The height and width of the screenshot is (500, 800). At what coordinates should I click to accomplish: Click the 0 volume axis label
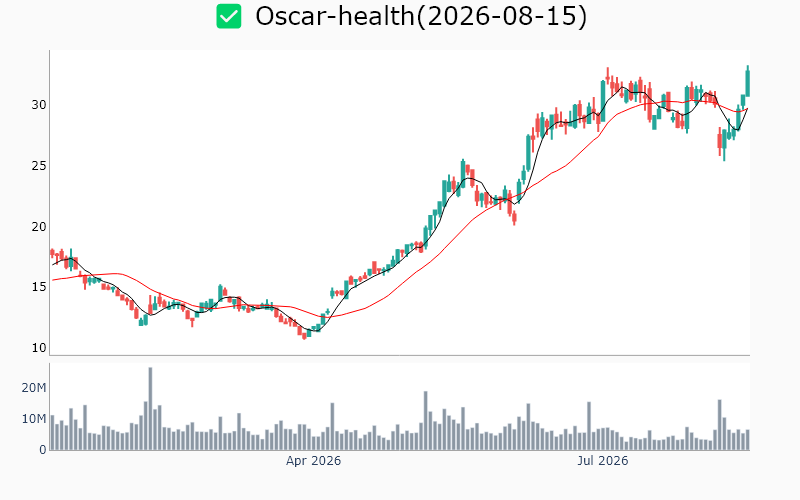(x=43, y=450)
